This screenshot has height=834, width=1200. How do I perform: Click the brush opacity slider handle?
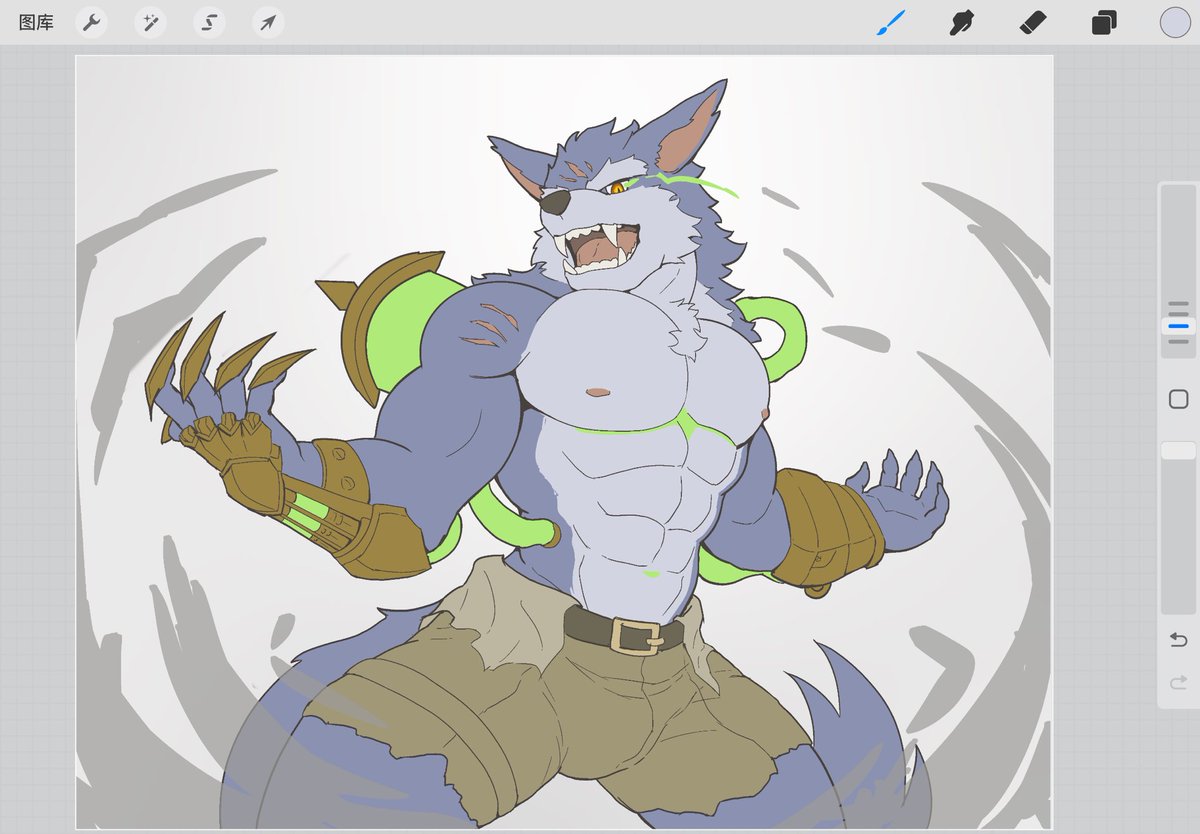[1178, 451]
